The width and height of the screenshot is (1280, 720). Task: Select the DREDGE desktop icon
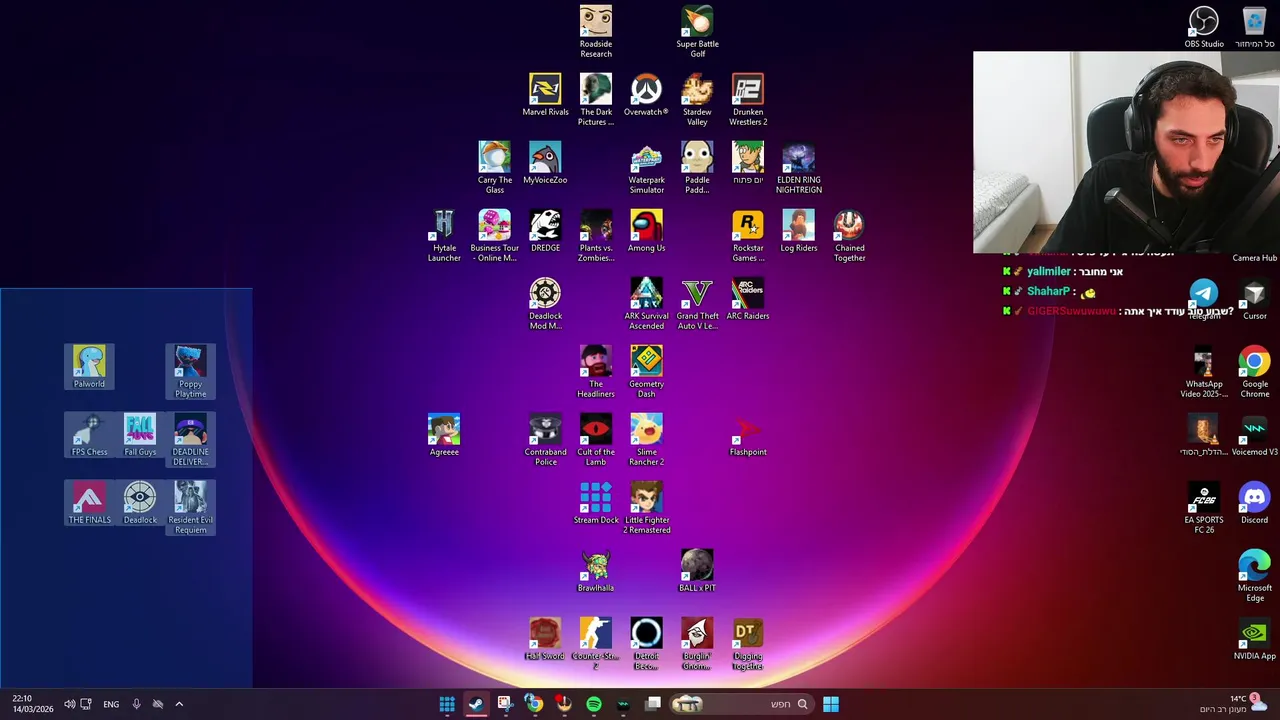(545, 231)
